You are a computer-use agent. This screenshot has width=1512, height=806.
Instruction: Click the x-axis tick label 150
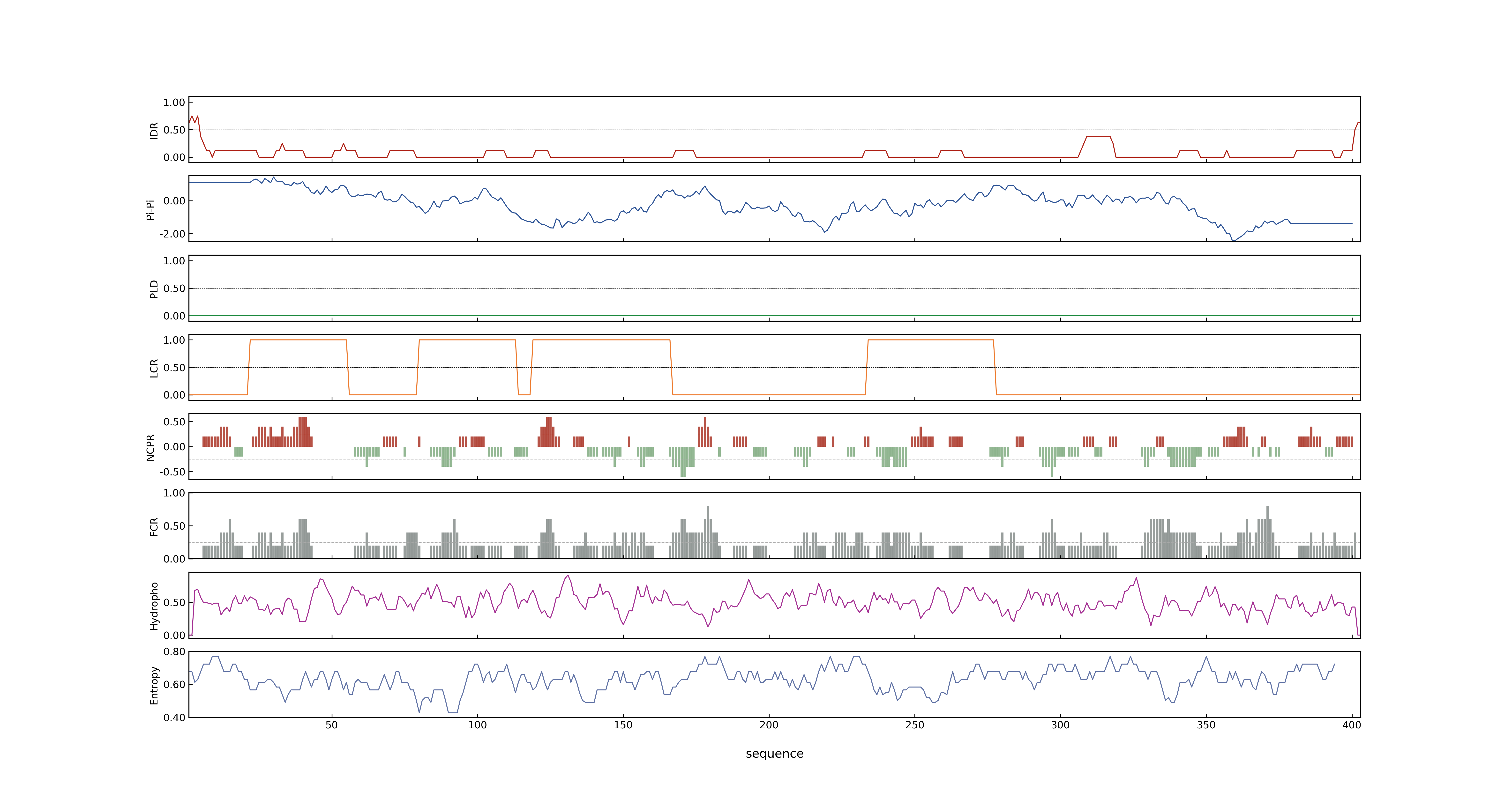(x=623, y=725)
